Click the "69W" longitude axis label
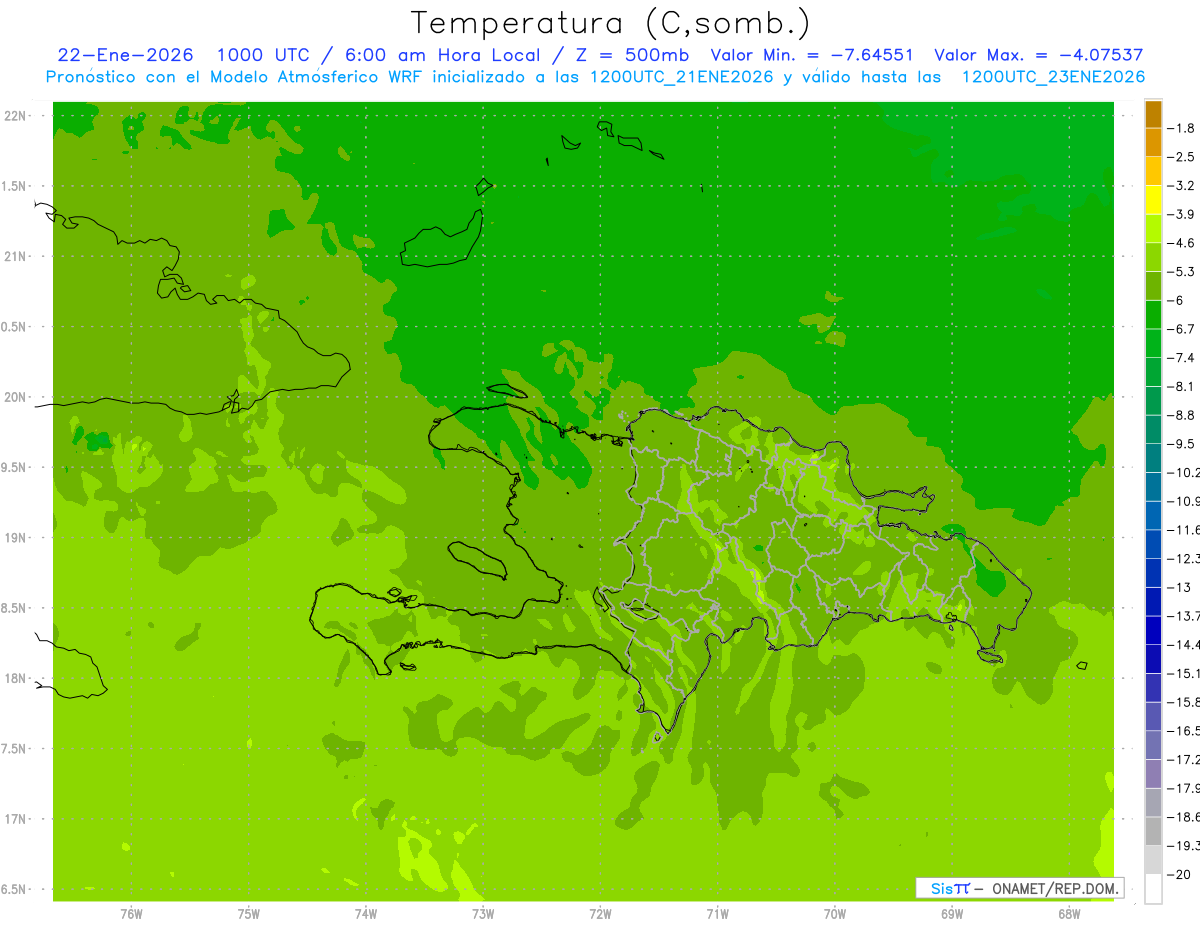Image resolution: width=1200 pixels, height=927 pixels. tap(952, 914)
